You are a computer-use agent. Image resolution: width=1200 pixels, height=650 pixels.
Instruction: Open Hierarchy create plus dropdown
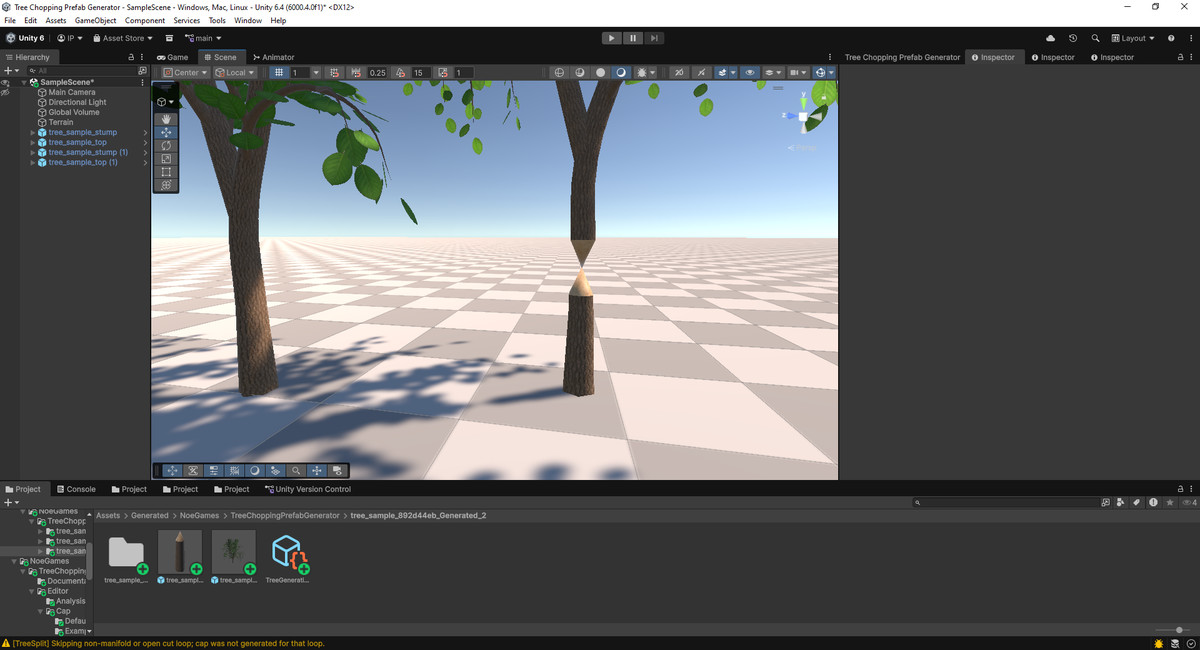tap(11, 71)
